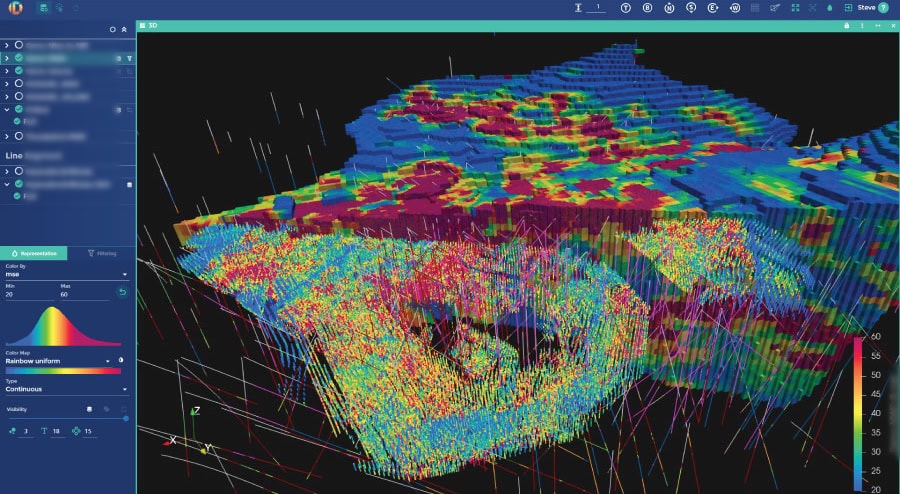Viewport: 900px width, 494px height.
Task: Click the droplet icon in top toolbar
Action: point(829,8)
